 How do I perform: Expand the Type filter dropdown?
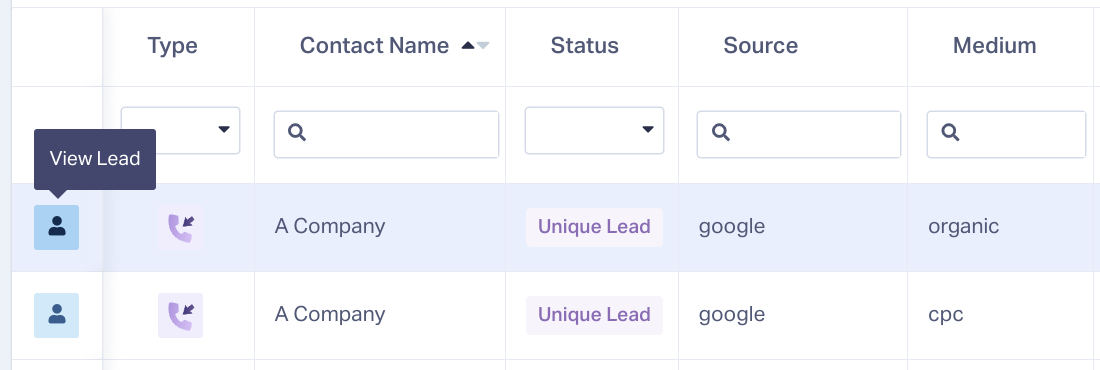tap(180, 130)
